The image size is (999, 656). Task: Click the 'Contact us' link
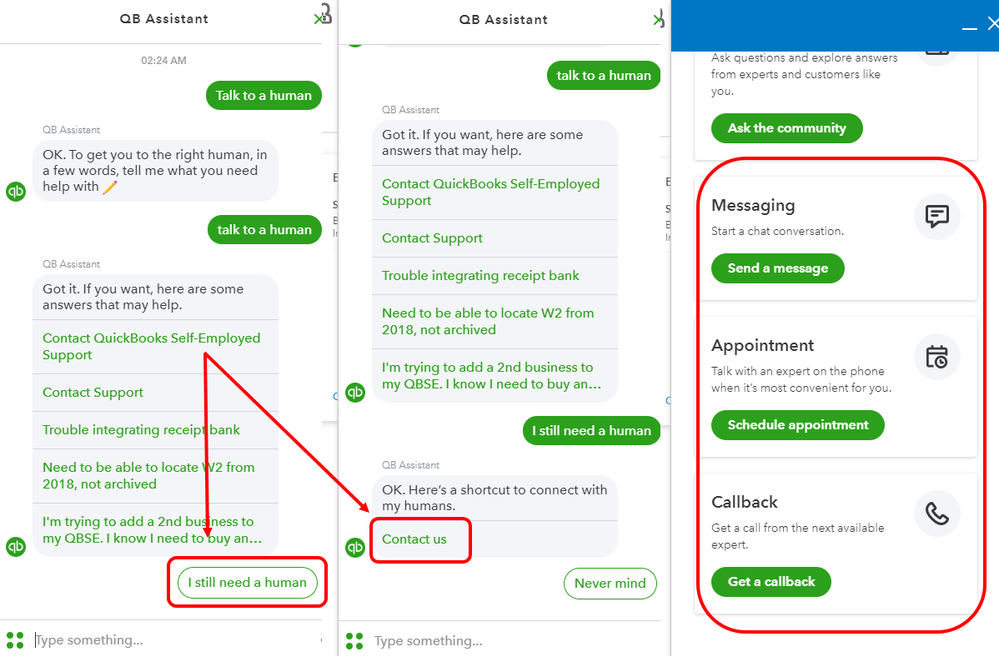[414, 539]
